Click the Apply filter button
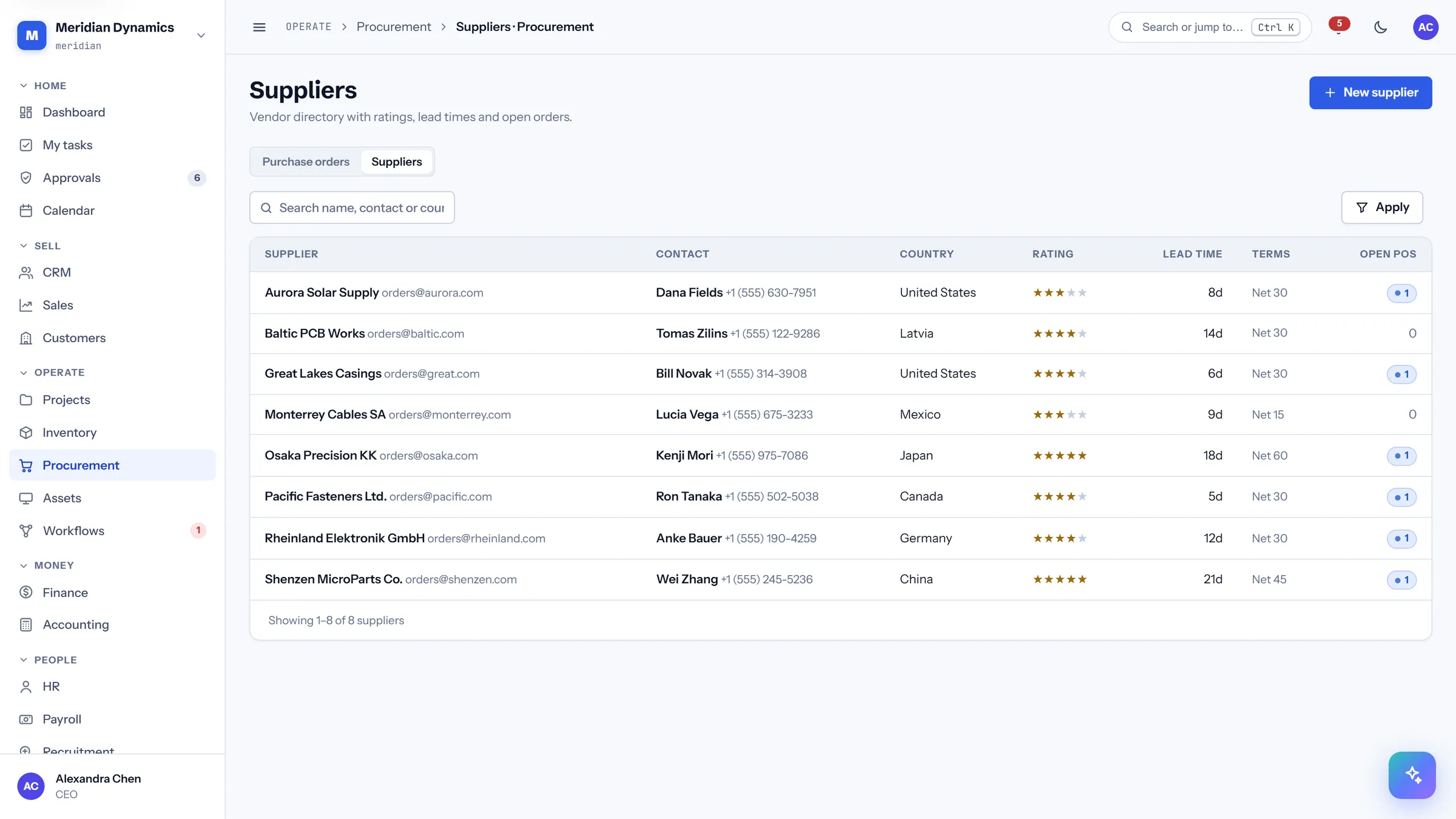The height and width of the screenshot is (819, 1456). coord(1382,207)
